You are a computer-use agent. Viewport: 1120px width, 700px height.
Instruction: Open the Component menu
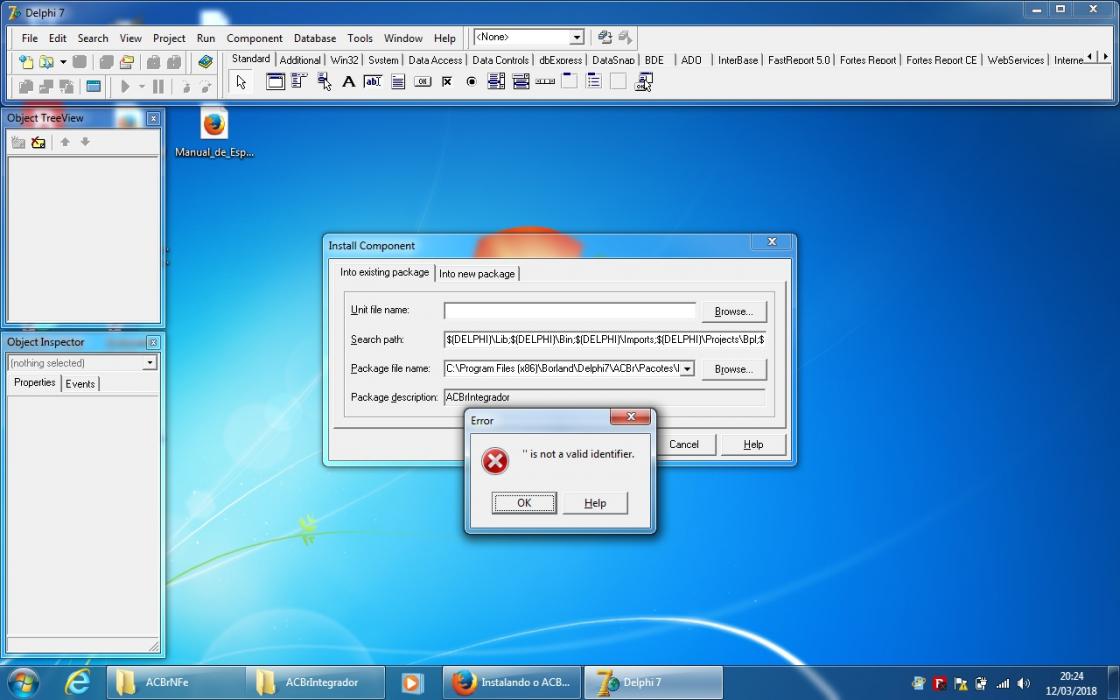(x=254, y=38)
